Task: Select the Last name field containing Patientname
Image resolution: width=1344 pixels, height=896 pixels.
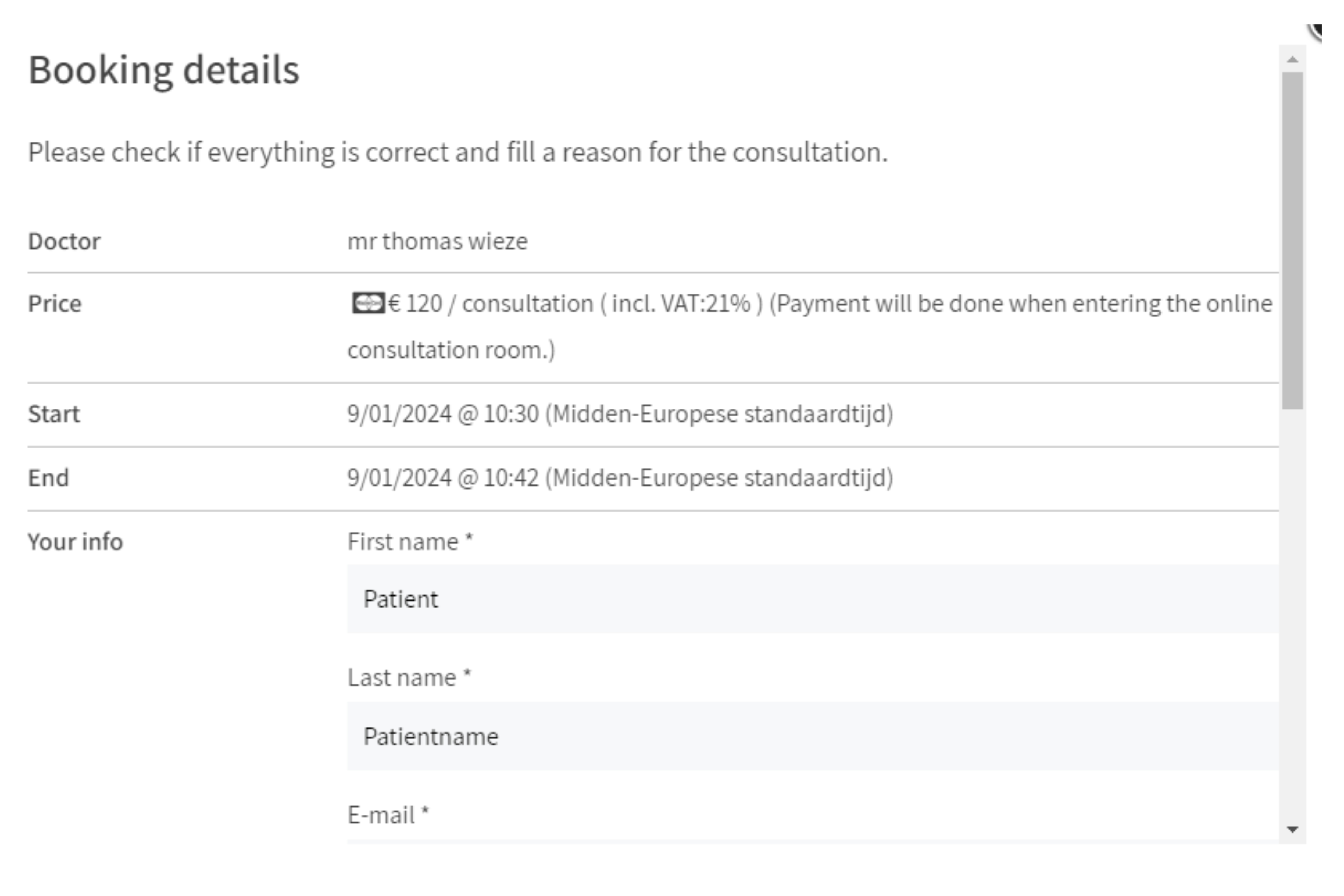Action: [800, 736]
